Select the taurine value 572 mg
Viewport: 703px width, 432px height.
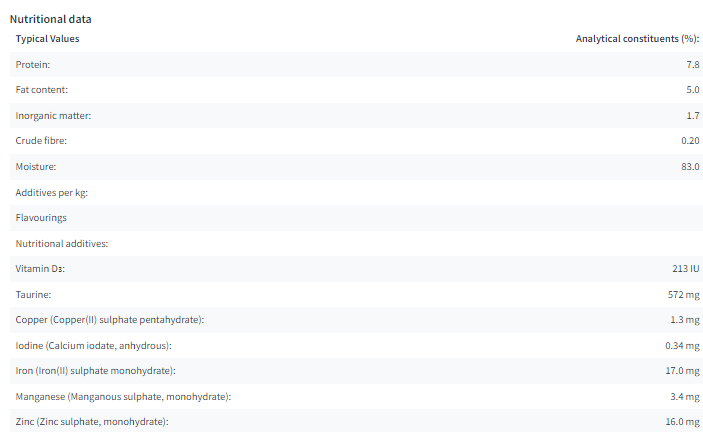683,295
